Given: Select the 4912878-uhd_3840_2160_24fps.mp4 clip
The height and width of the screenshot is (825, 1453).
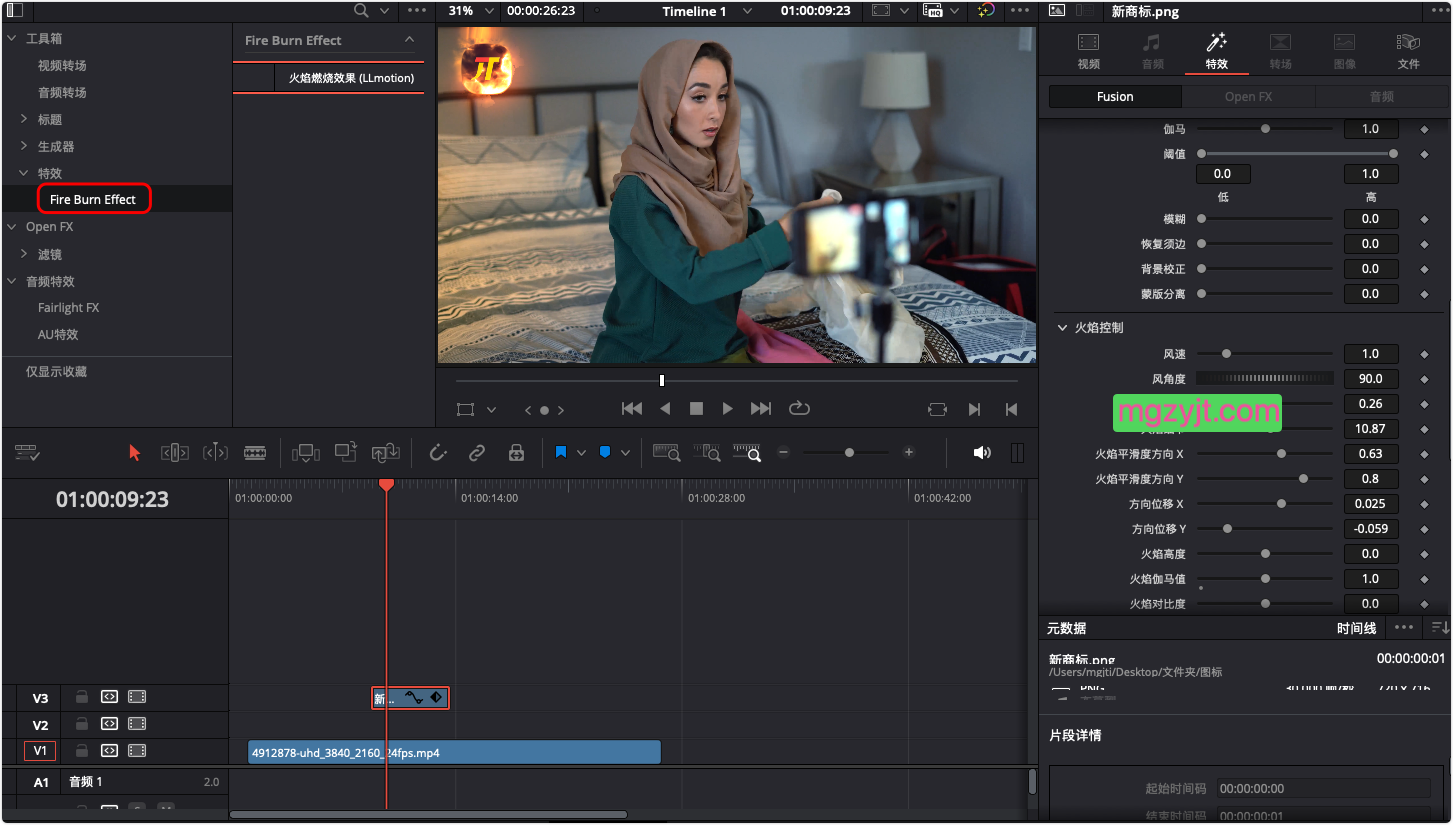Looking at the screenshot, I should [x=454, y=752].
